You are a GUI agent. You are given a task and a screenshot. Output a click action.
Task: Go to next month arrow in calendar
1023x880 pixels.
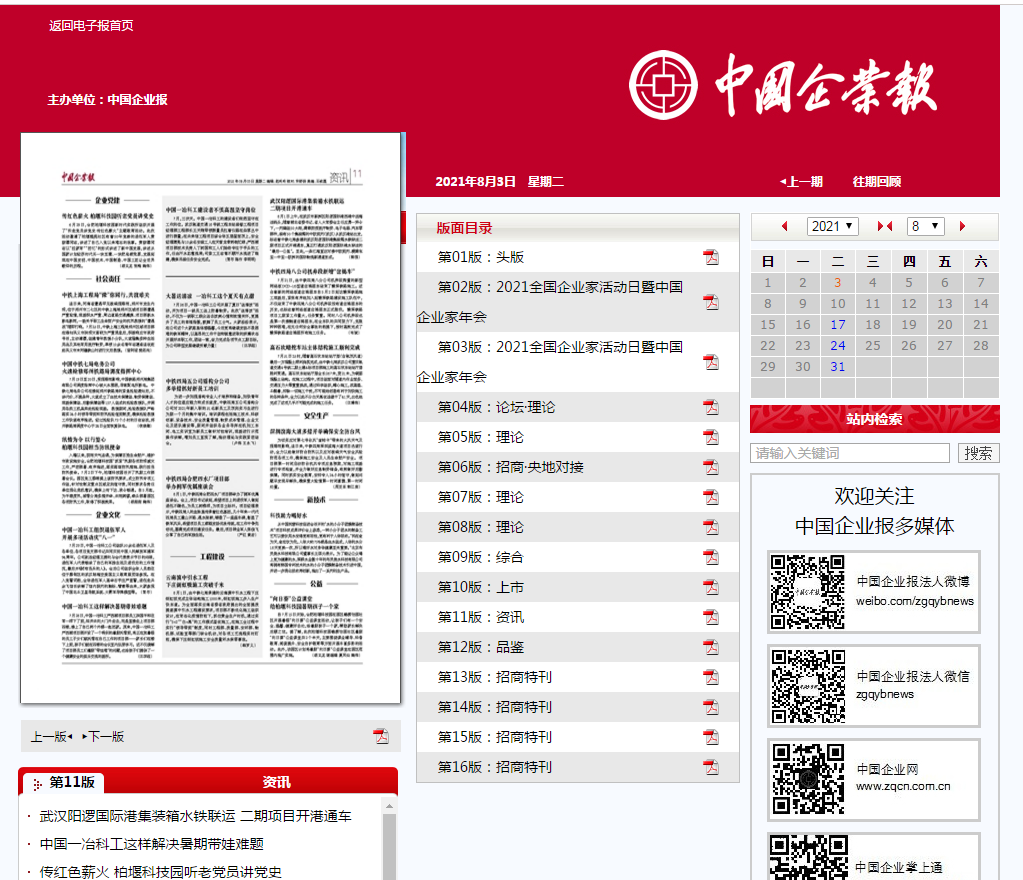click(x=962, y=226)
